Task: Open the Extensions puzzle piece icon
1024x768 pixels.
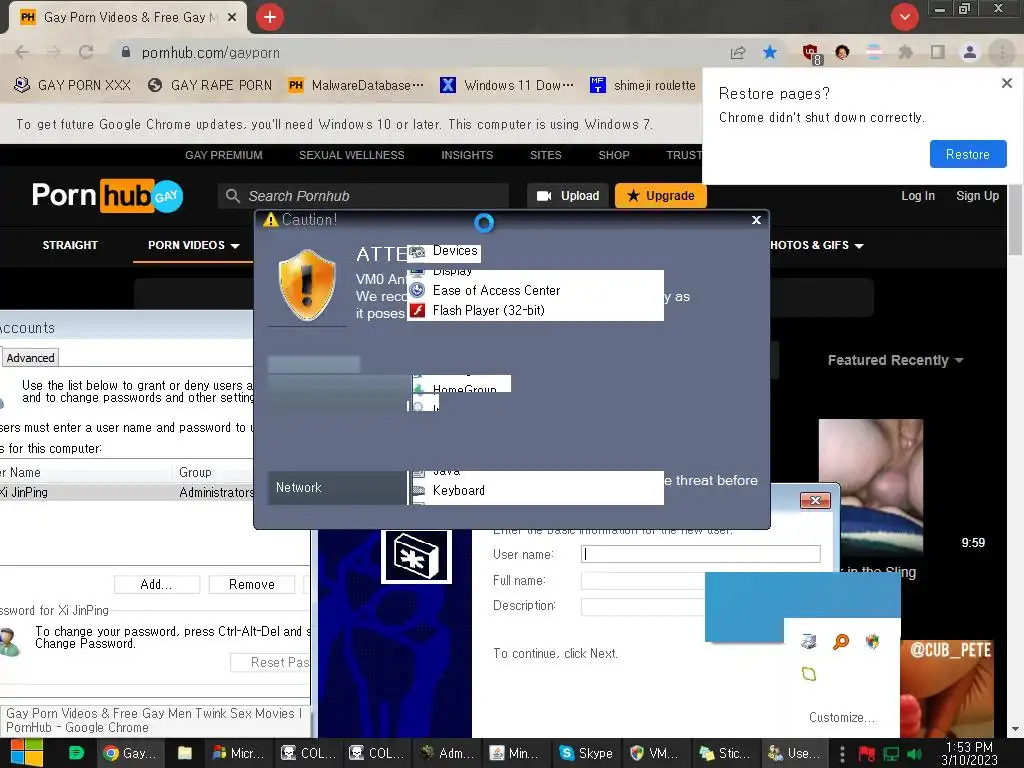Action: click(x=905, y=52)
